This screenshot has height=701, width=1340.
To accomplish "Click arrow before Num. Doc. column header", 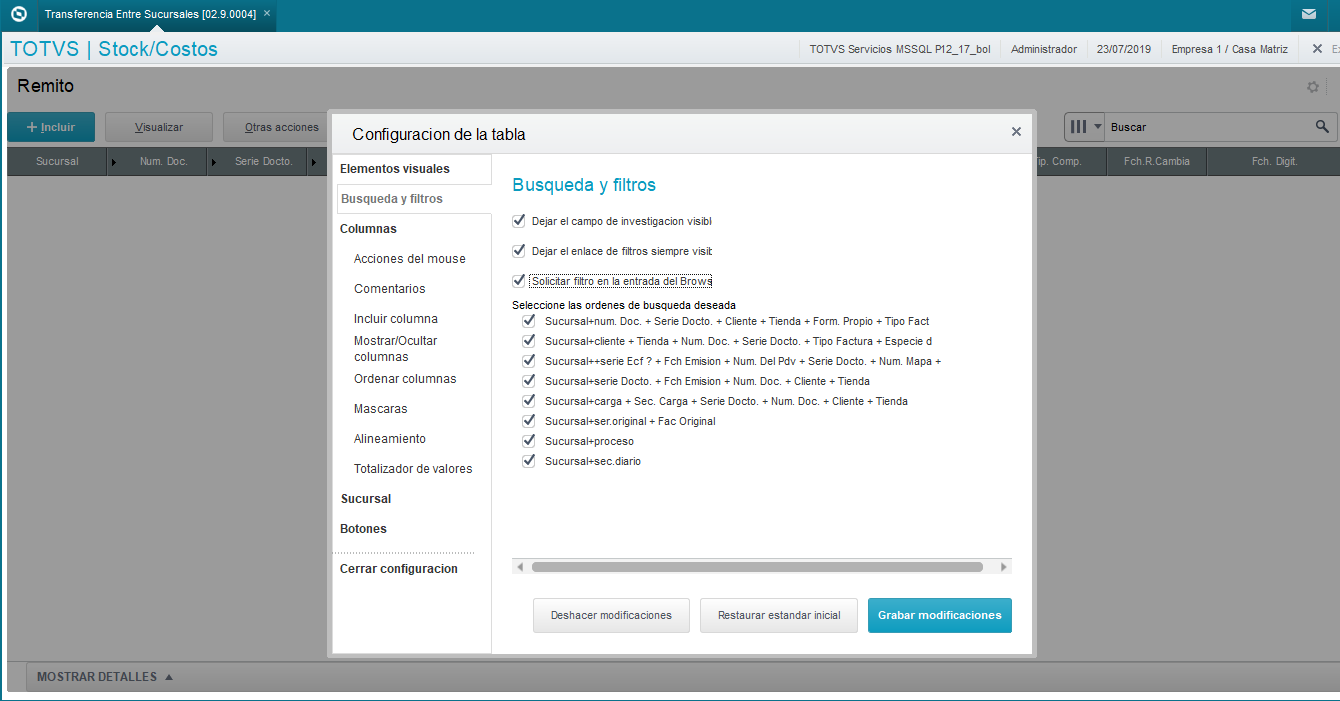I will tap(113, 161).
